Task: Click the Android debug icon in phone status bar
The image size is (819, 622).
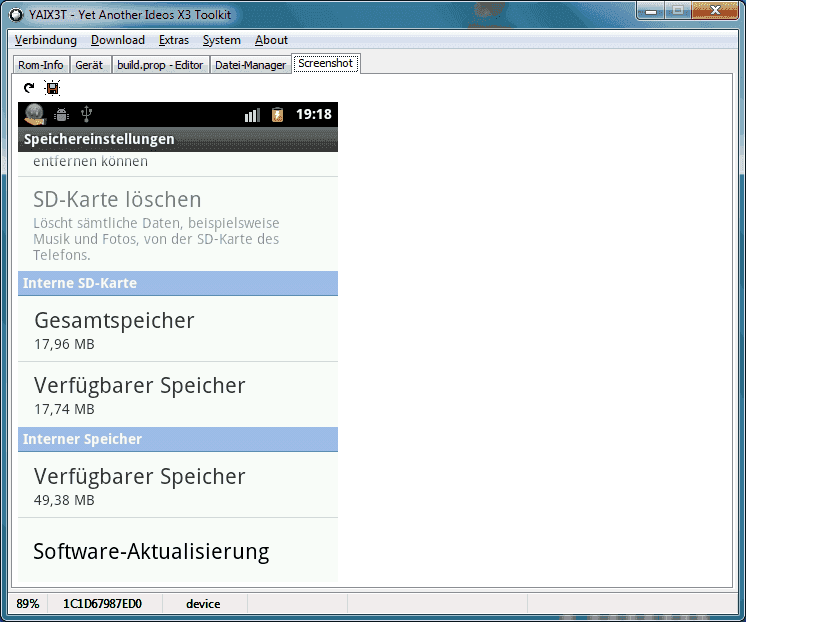Action: pyautogui.click(x=62, y=114)
